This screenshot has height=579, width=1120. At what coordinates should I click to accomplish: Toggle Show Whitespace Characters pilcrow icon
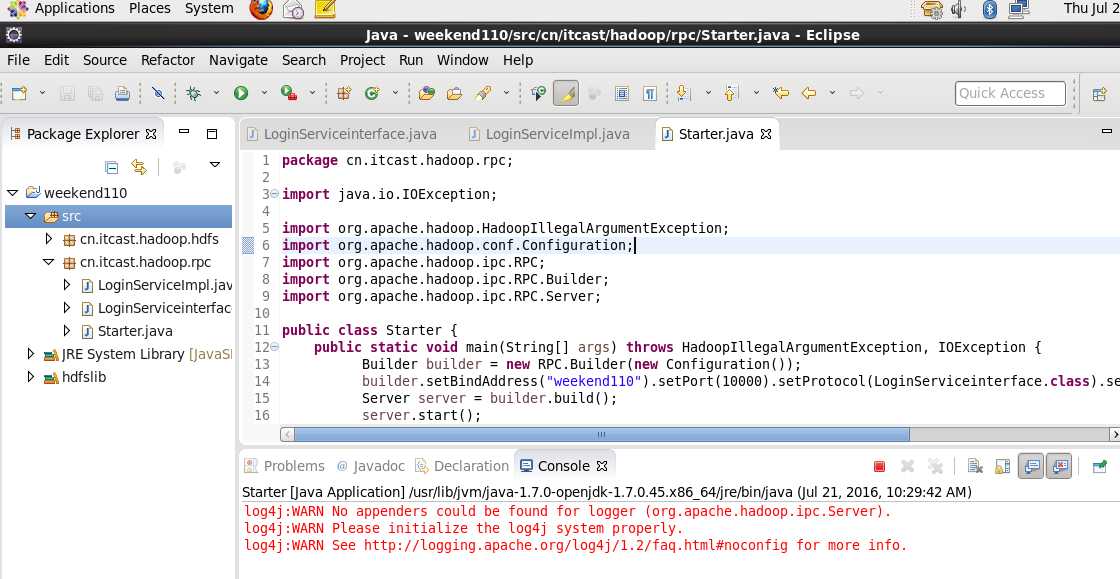click(650, 93)
